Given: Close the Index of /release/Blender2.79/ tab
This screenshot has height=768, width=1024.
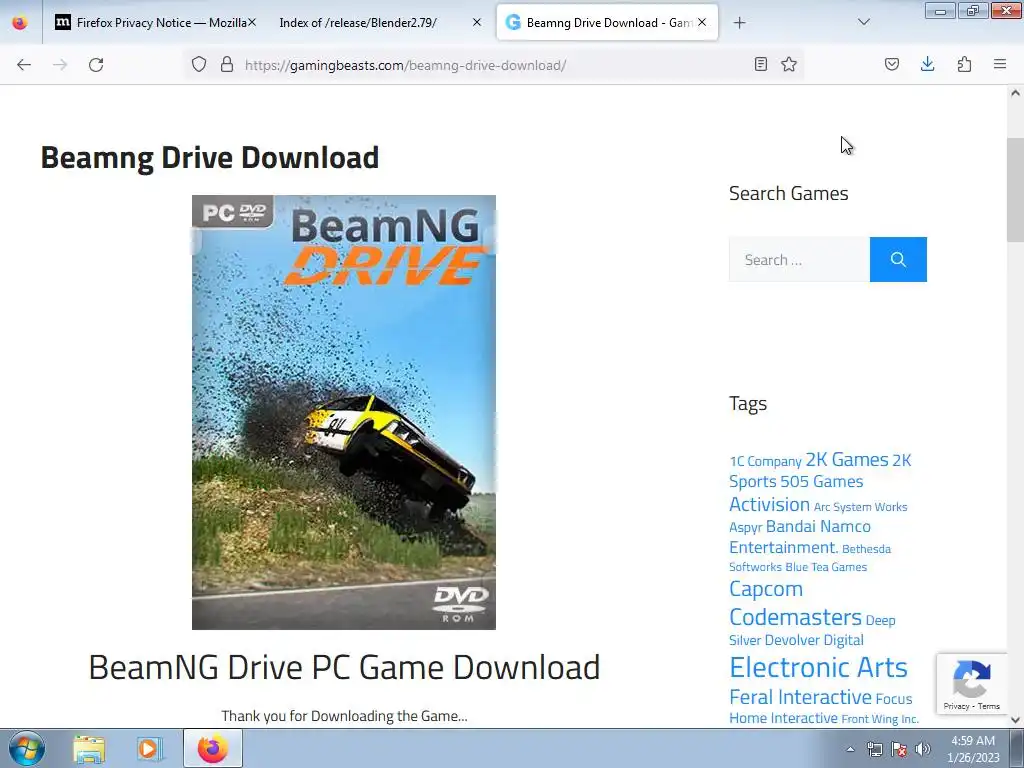Looking at the screenshot, I should (x=477, y=22).
